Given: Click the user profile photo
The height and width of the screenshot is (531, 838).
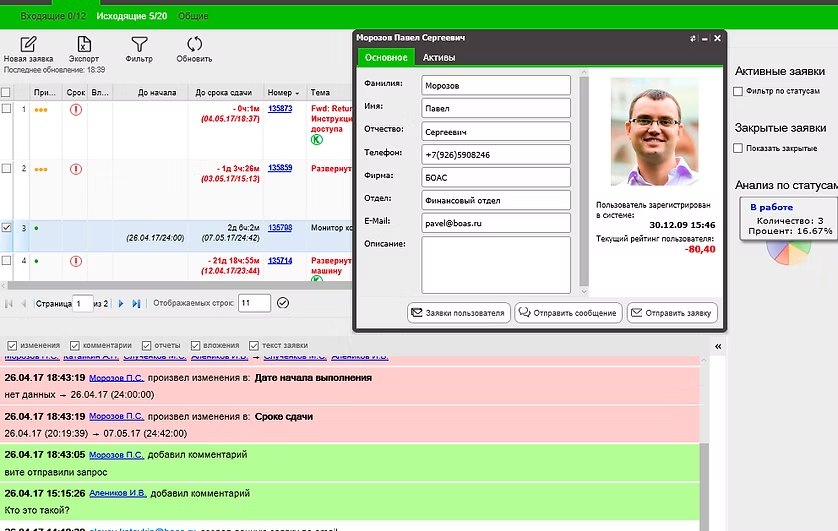Looking at the screenshot, I should (655, 131).
